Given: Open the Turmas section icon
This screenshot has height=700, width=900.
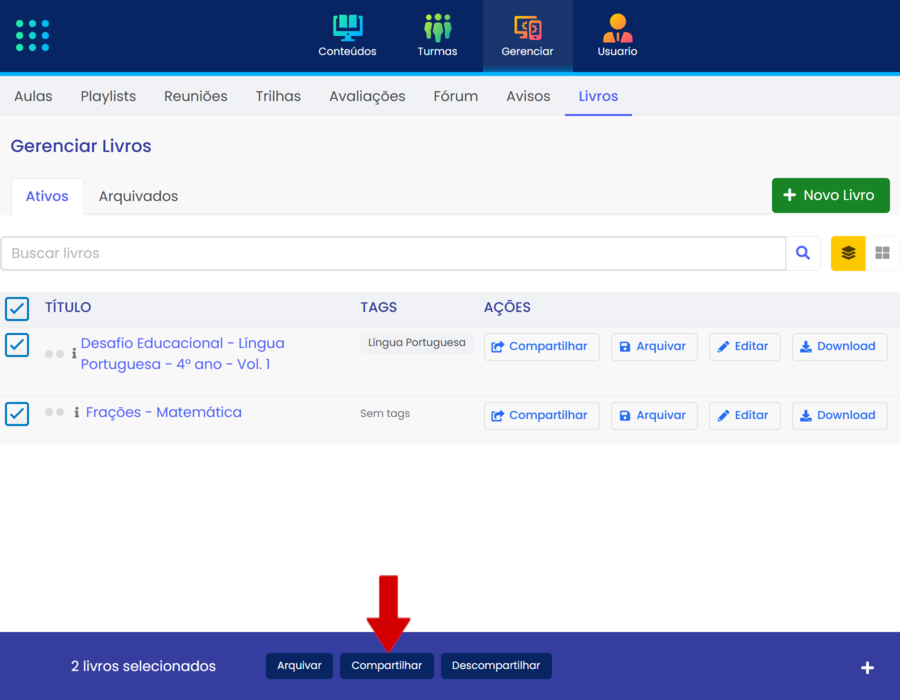Looking at the screenshot, I should point(437,28).
